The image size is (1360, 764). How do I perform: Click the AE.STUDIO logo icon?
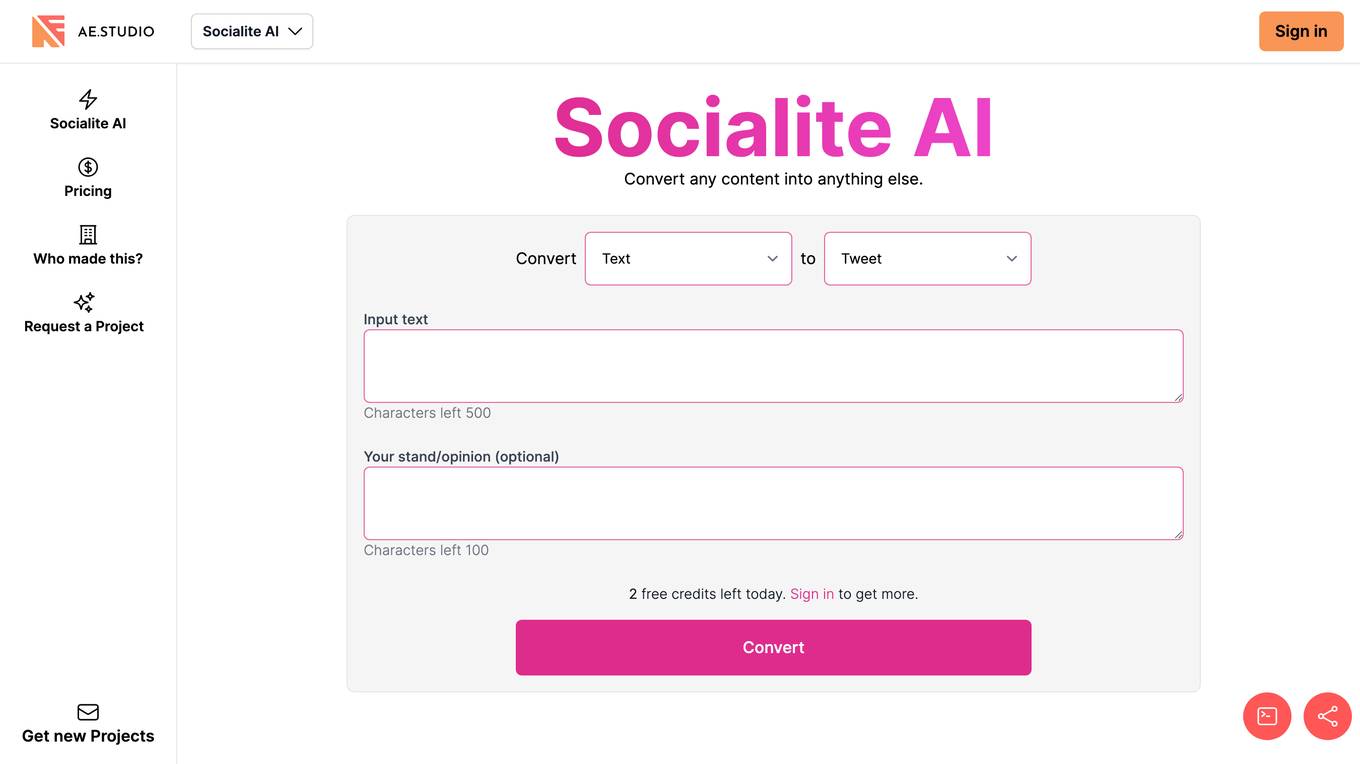[x=47, y=30]
